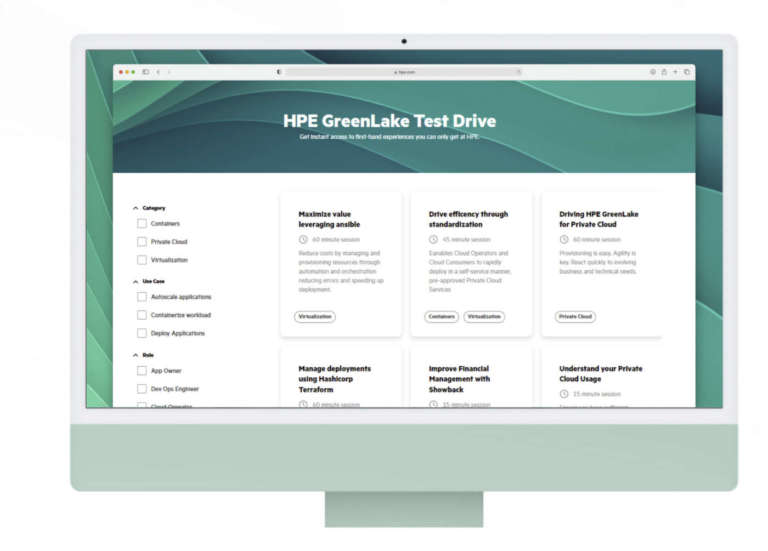Check the Private Cloud category filter
This screenshot has width=768, height=551.
pyautogui.click(x=142, y=241)
